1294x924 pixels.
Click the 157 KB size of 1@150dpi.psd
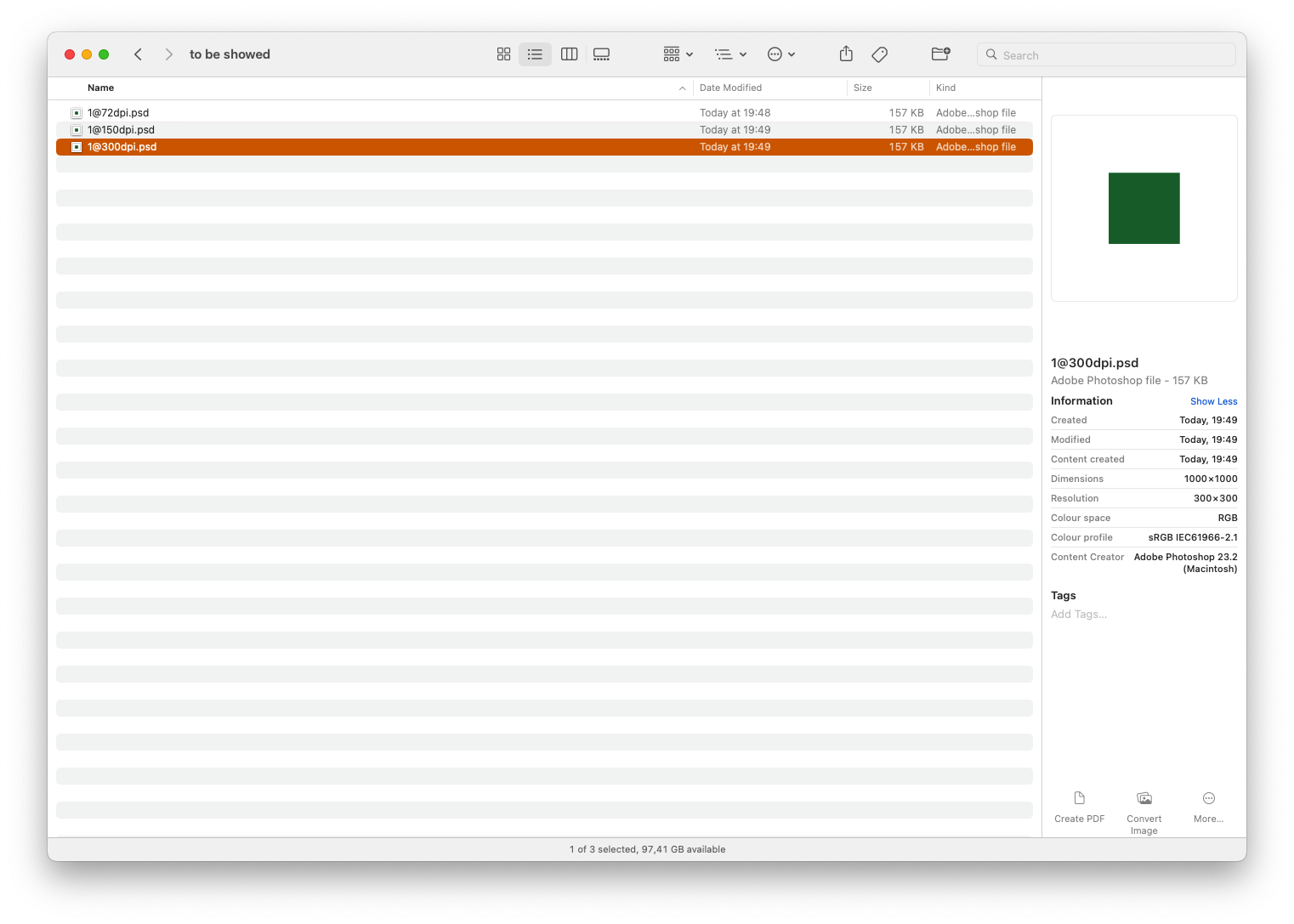(x=906, y=130)
